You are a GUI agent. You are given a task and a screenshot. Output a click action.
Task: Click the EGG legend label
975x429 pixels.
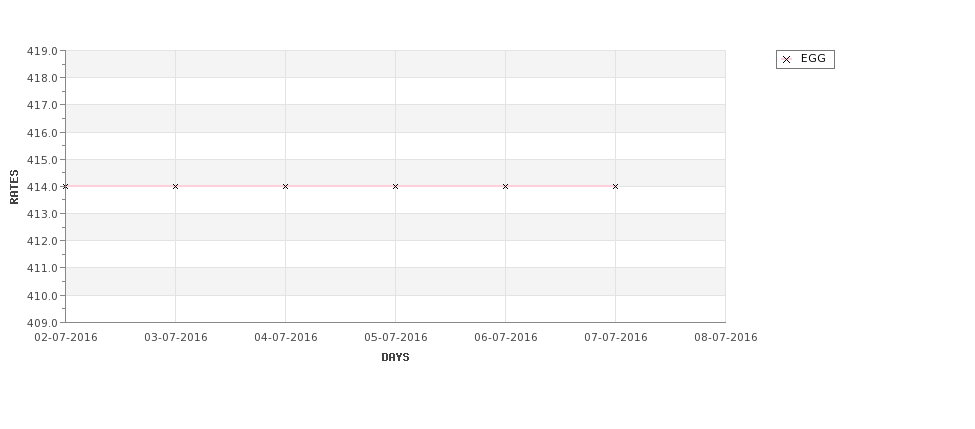click(x=813, y=58)
